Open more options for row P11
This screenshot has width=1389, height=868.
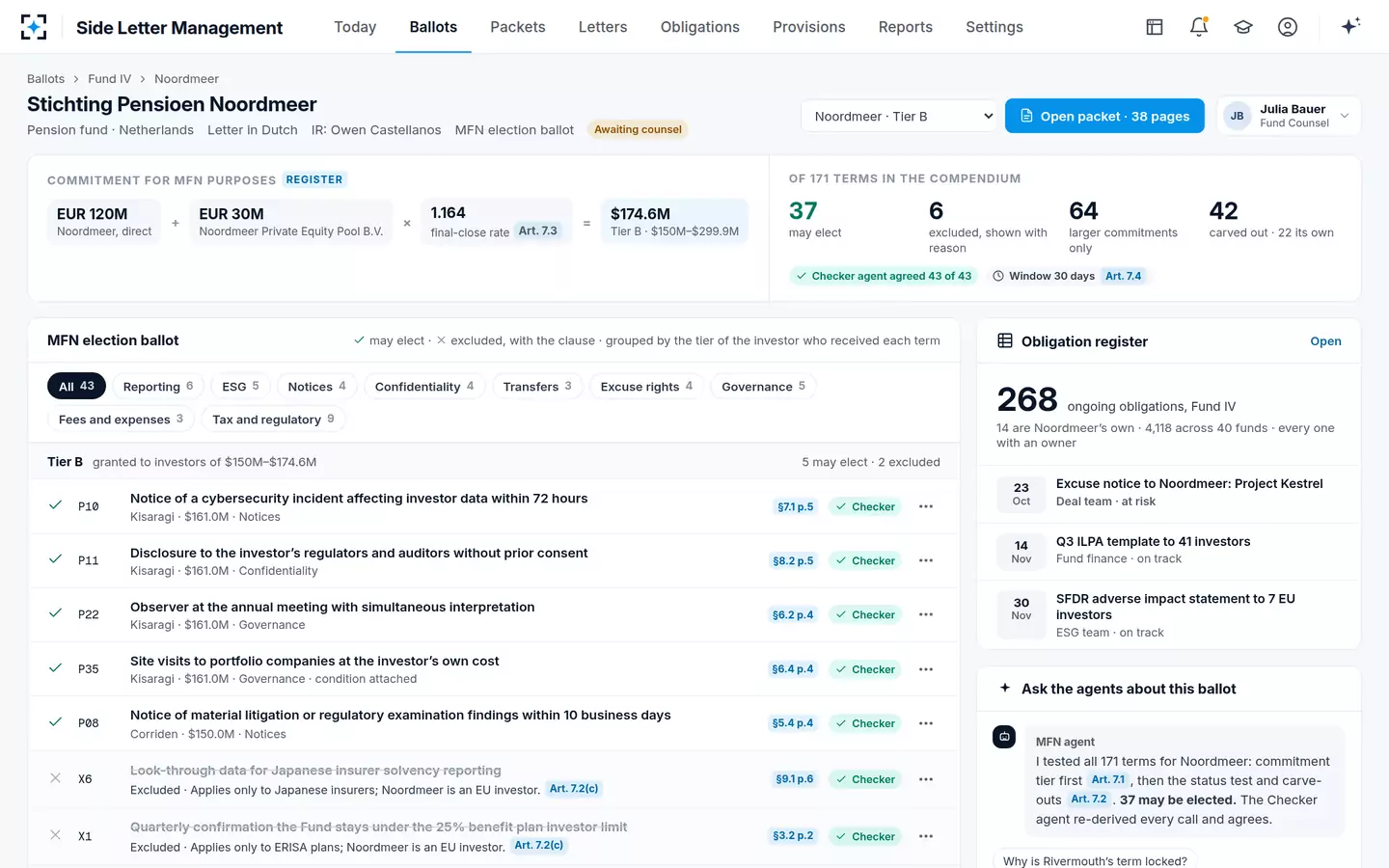[x=926, y=560]
